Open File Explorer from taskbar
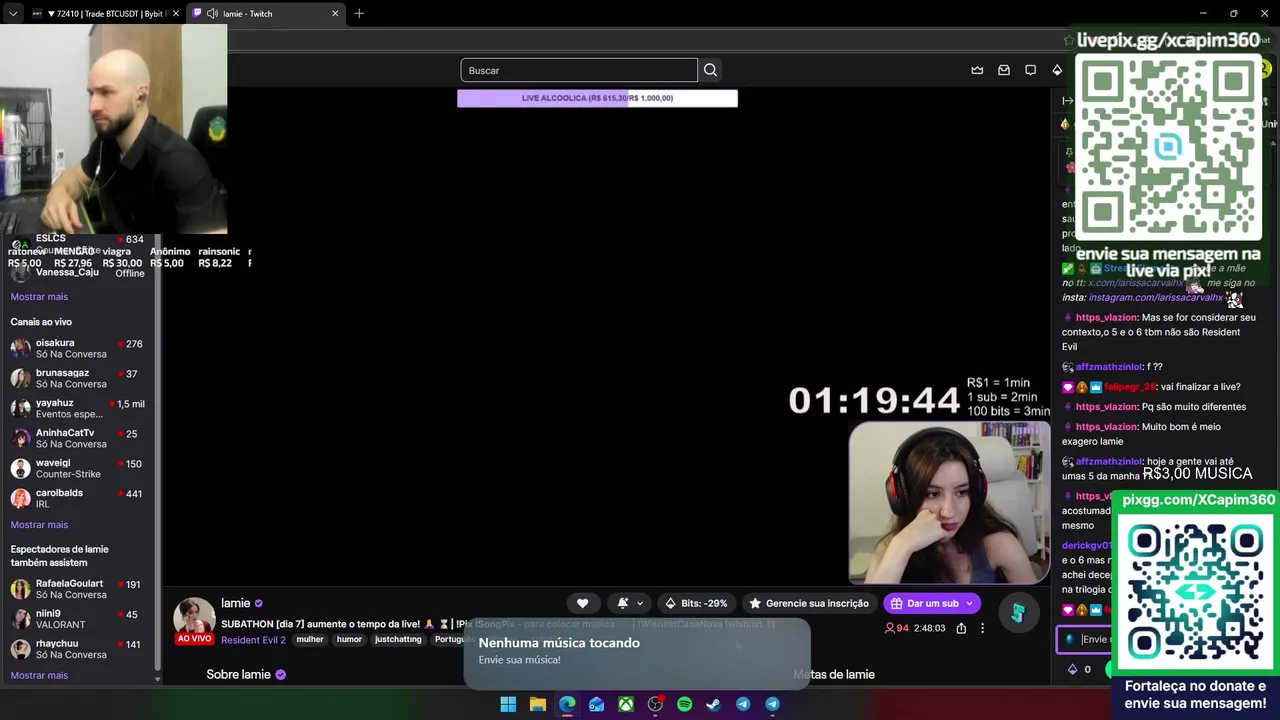 tap(537, 704)
